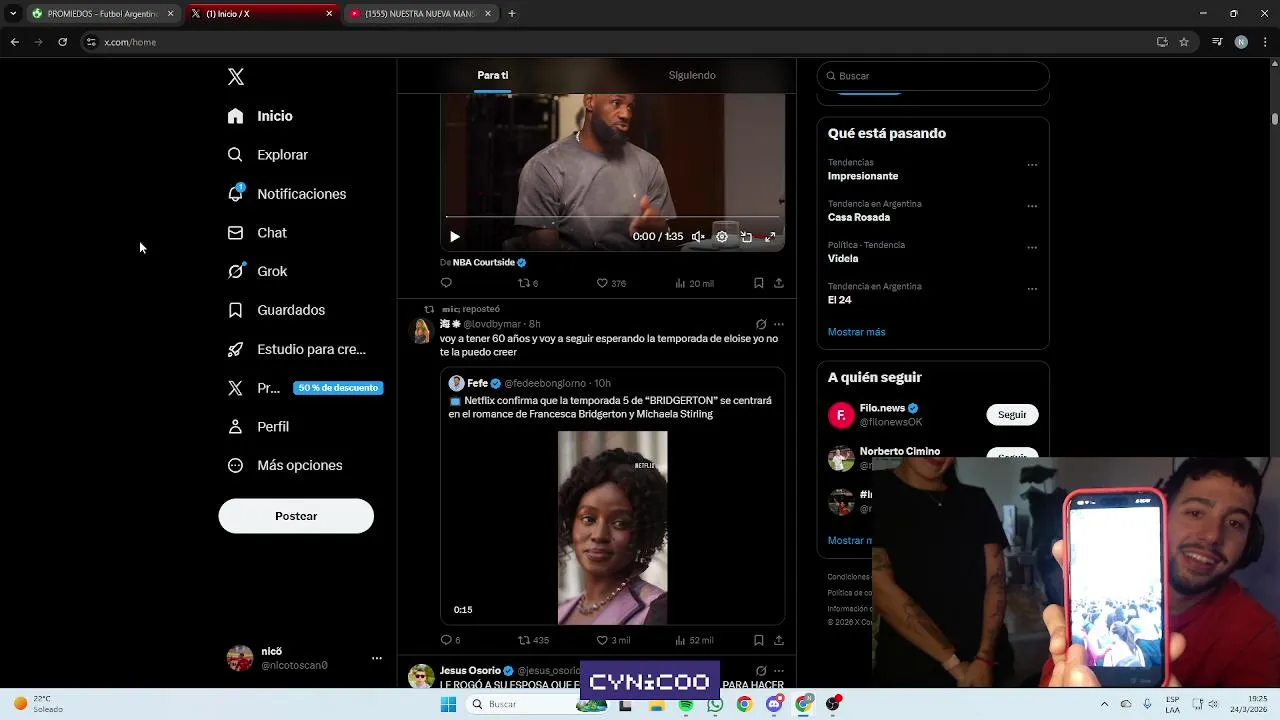Like the post with 376 likes
Viewport: 1280px width, 720px height.
(x=610, y=283)
